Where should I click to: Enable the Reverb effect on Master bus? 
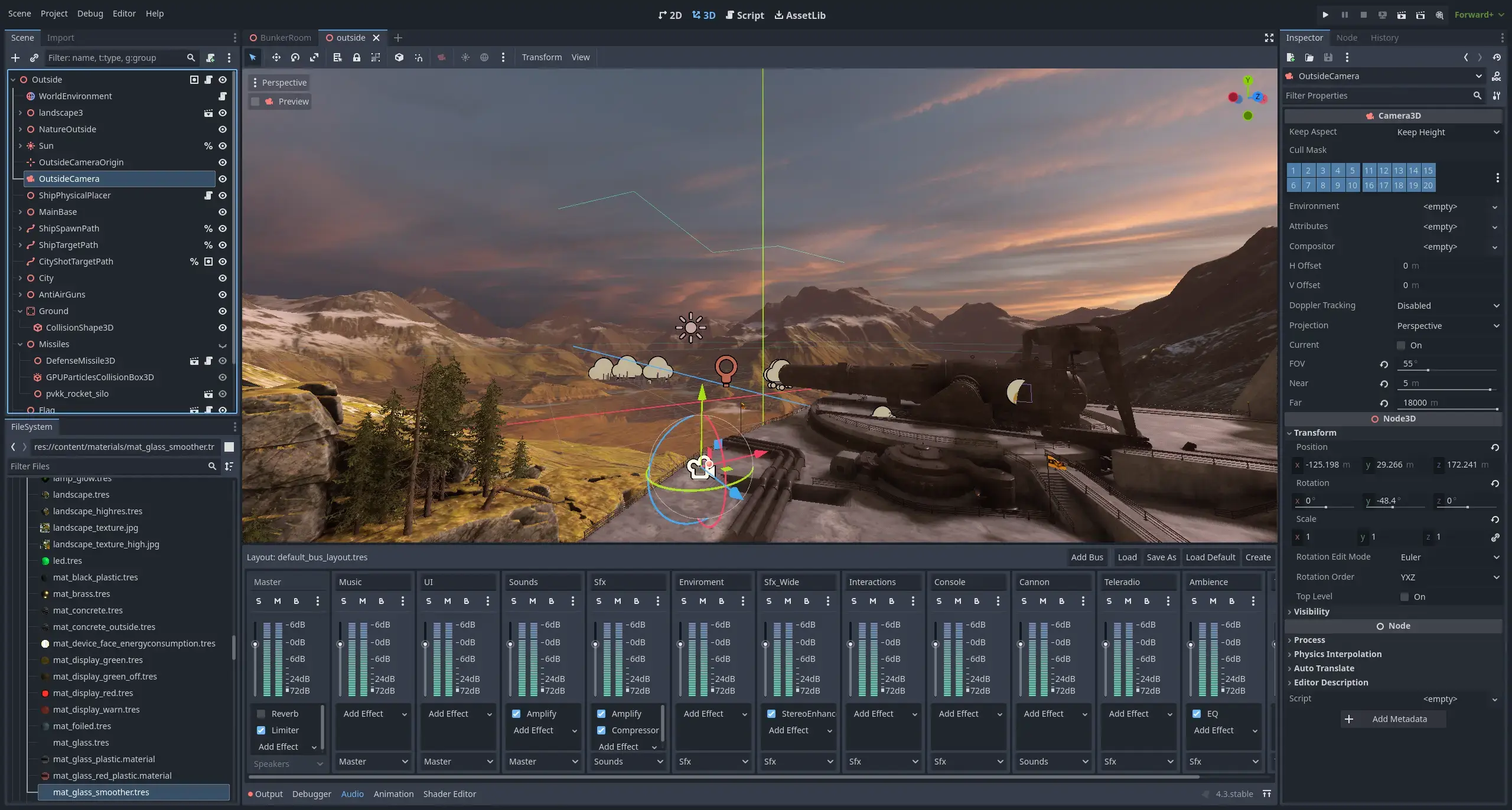point(261,714)
